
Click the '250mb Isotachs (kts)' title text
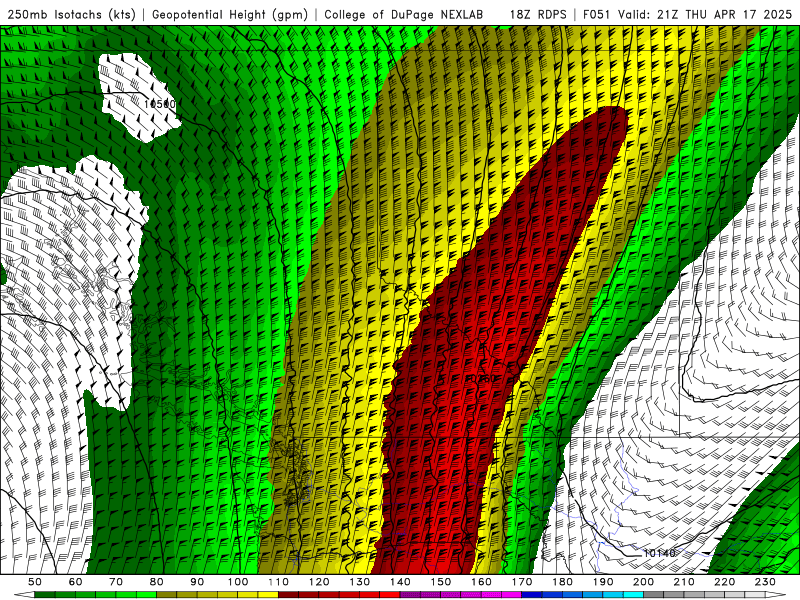pos(71,14)
